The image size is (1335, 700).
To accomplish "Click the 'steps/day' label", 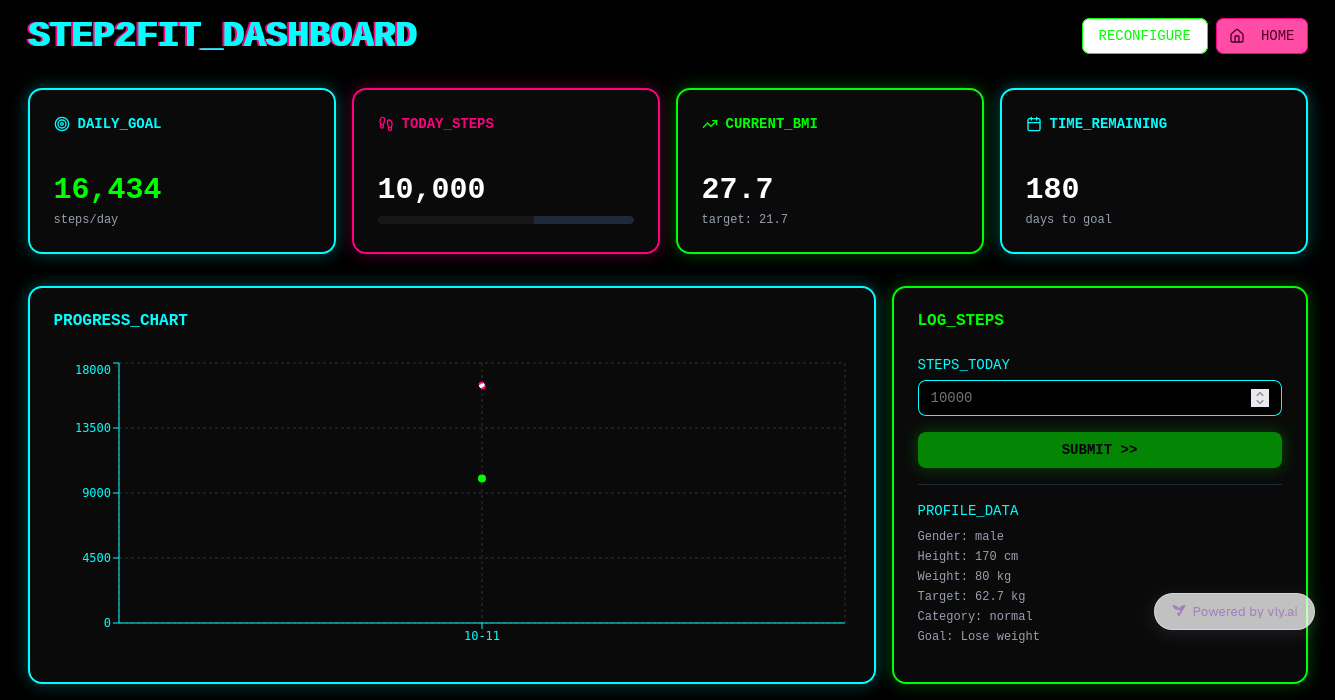I will point(86,220).
